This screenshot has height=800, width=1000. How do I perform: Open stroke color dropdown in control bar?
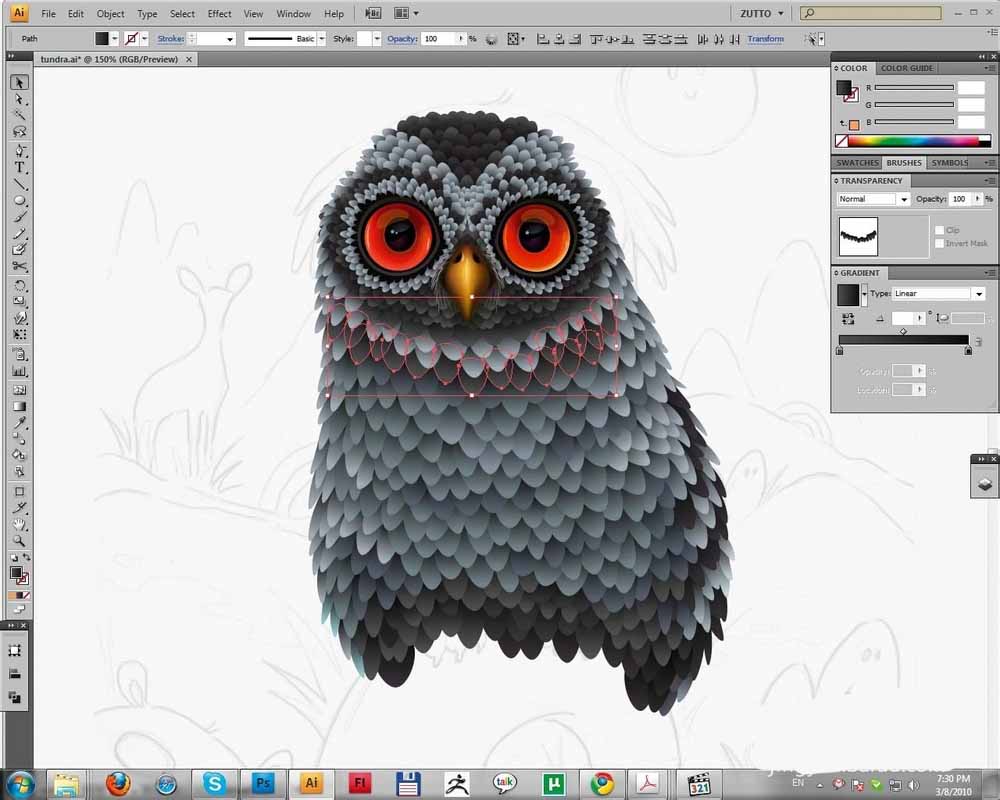(145, 39)
